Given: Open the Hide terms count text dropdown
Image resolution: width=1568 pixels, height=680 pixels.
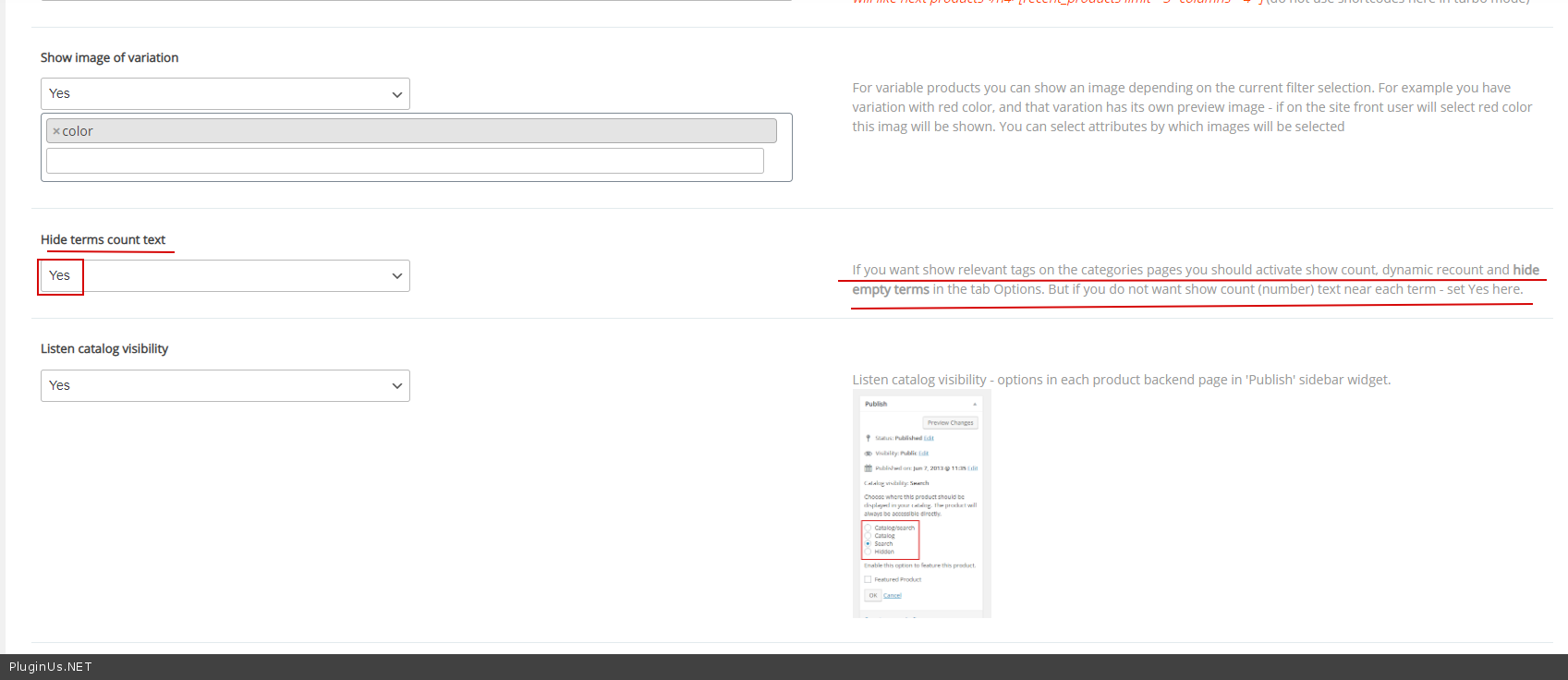Looking at the screenshot, I should 225,275.
